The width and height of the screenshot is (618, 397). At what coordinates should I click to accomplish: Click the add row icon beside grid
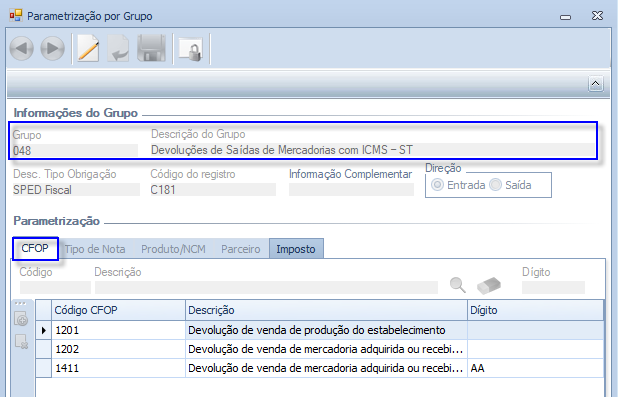pos(21,319)
